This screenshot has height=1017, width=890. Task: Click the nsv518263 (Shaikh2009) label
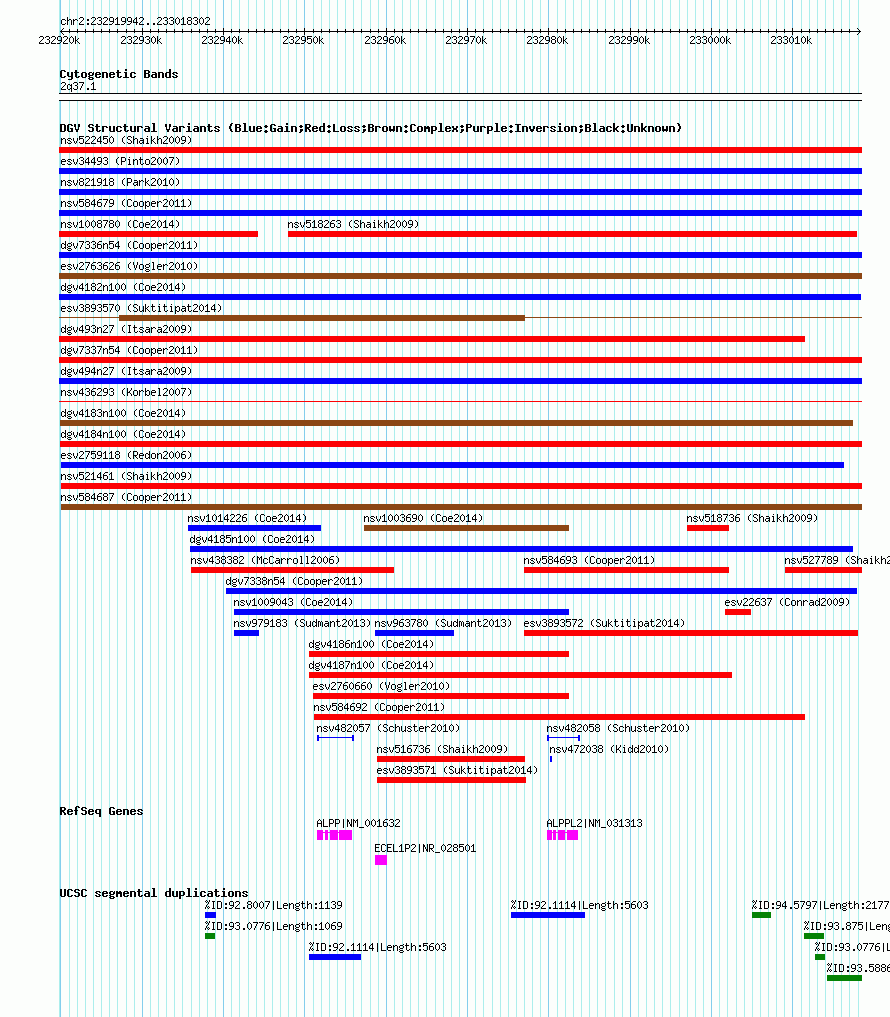pyautogui.click(x=353, y=224)
